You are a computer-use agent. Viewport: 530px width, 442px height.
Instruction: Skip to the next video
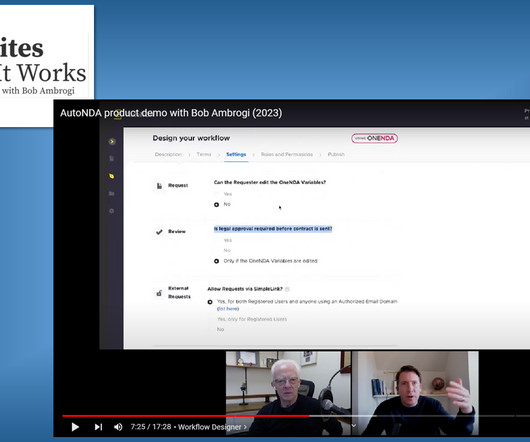98,427
